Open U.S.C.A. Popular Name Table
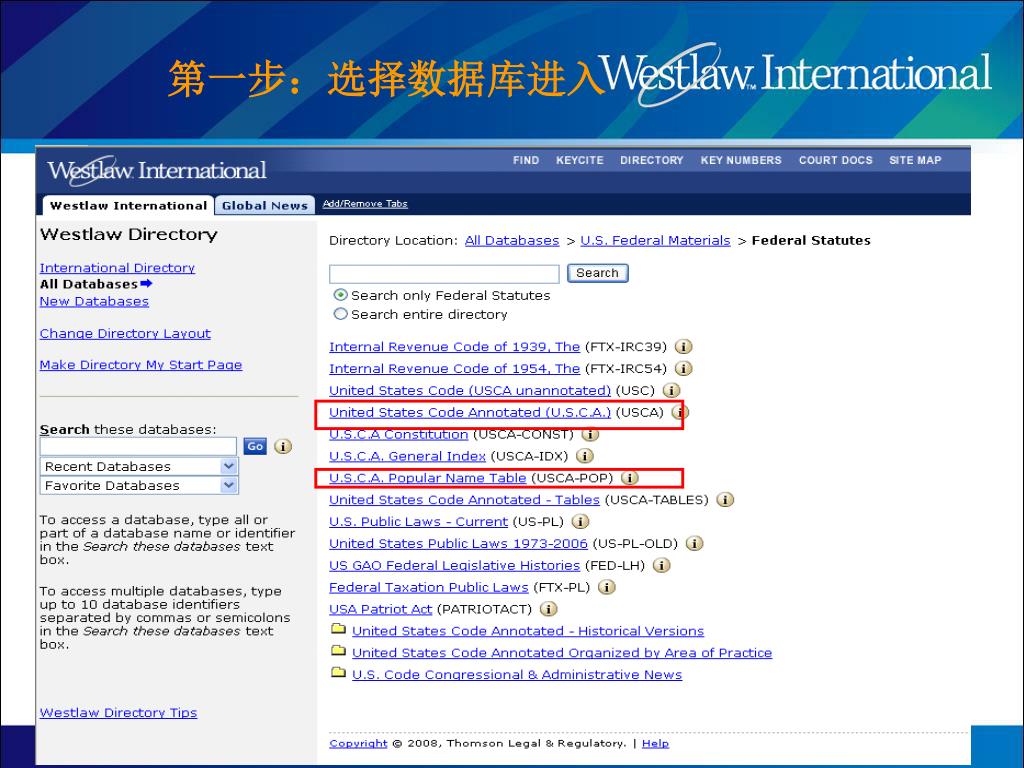 click(428, 478)
